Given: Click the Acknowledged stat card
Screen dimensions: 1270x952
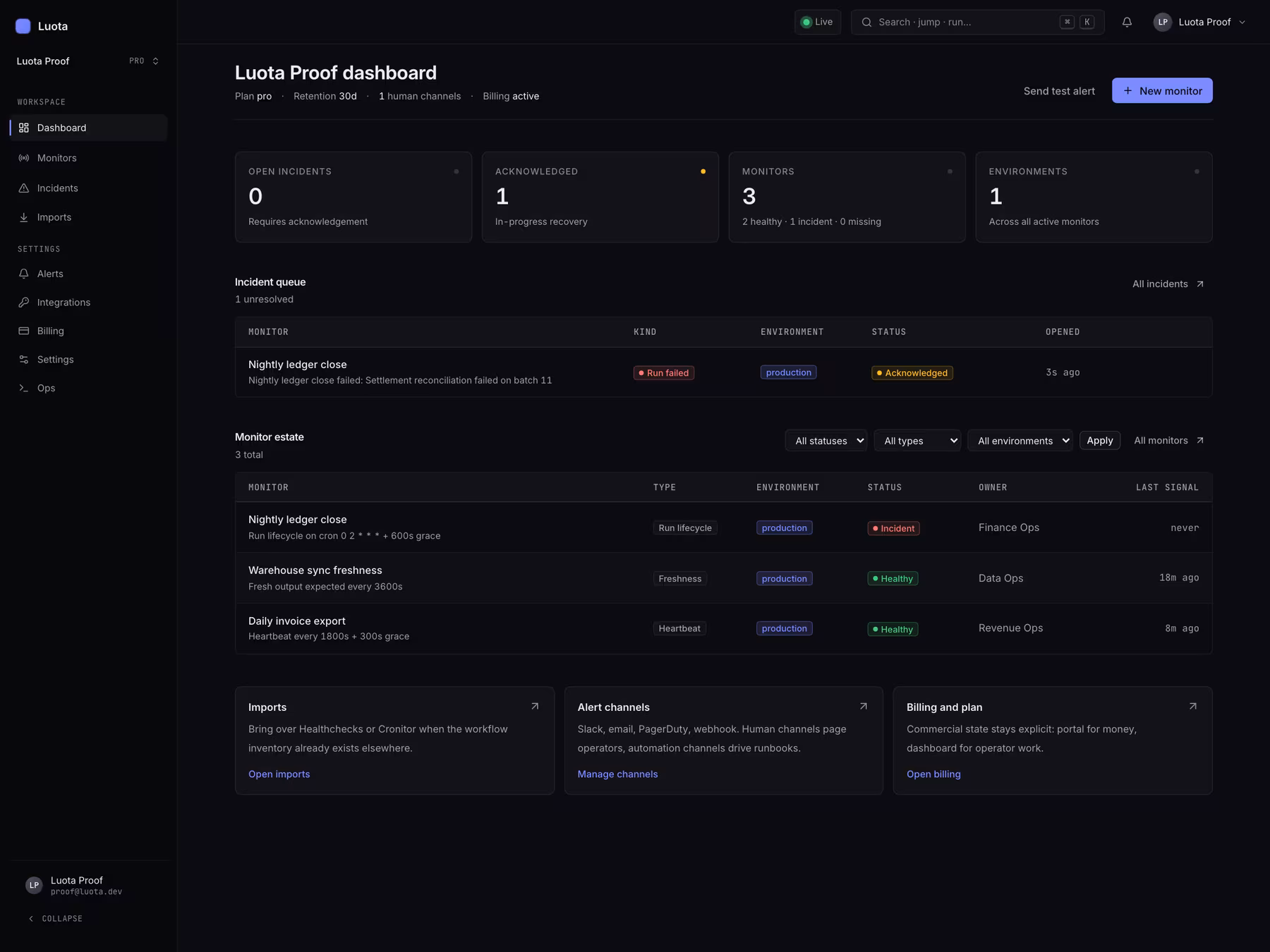Looking at the screenshot, I should click(x=600, y=197).
